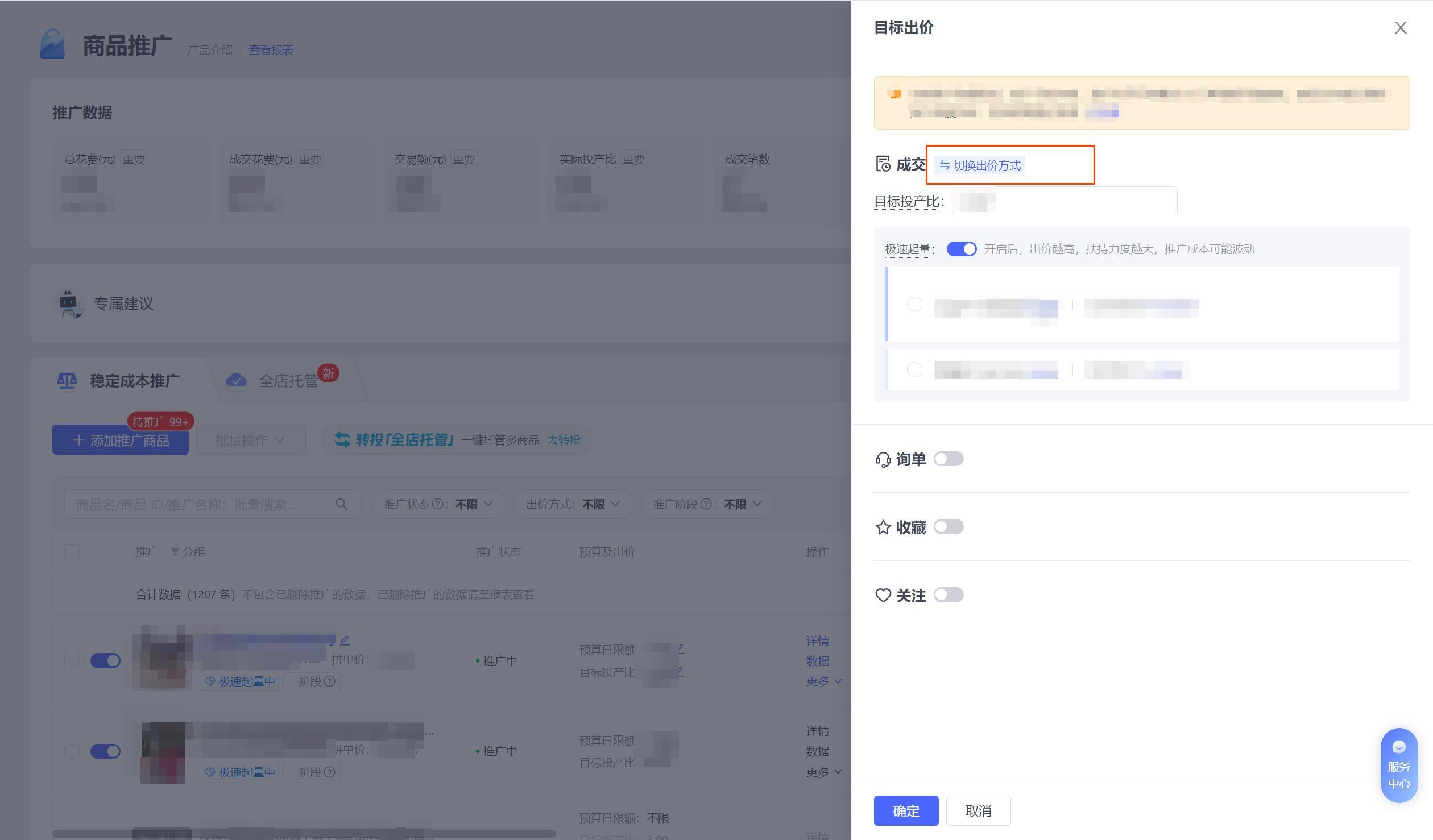Open the 推广阶段 filter dropdown
Viewport: 1433px width, 840px height.
(x=707, y=504)
